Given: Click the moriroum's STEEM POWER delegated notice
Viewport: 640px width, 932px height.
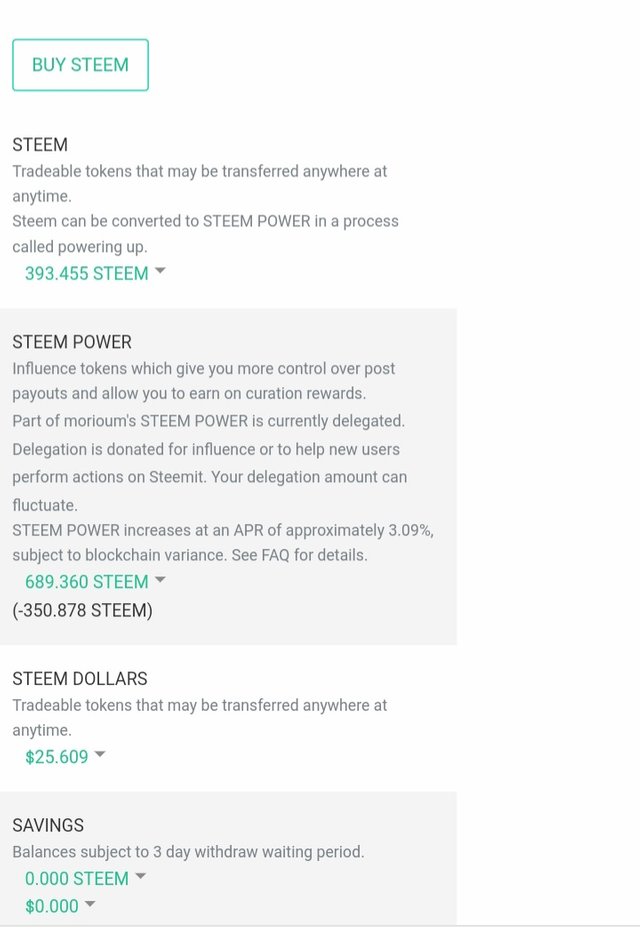Looking at the screenshot, I should pos(209,421).
